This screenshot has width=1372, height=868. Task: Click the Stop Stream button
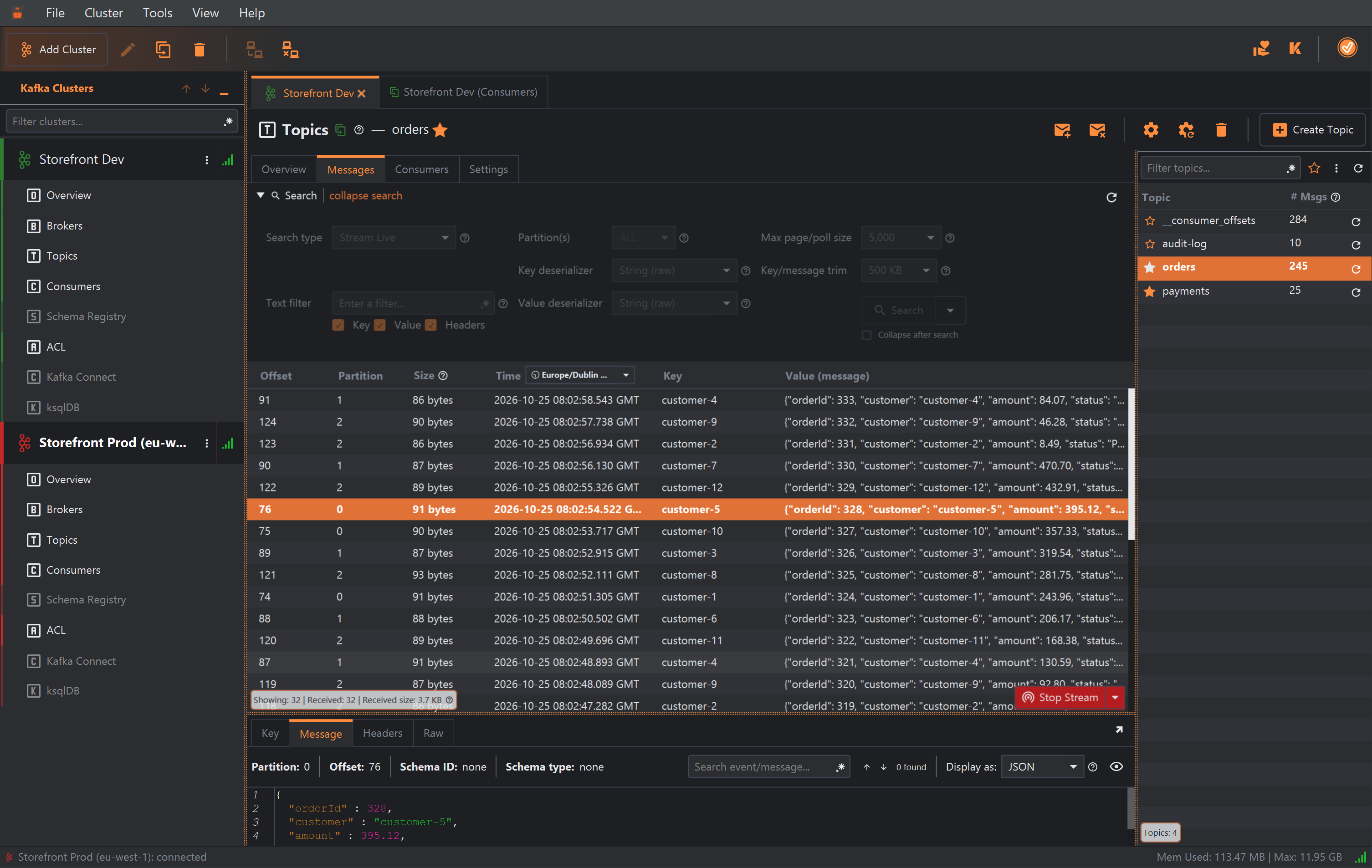[1060, 697]
